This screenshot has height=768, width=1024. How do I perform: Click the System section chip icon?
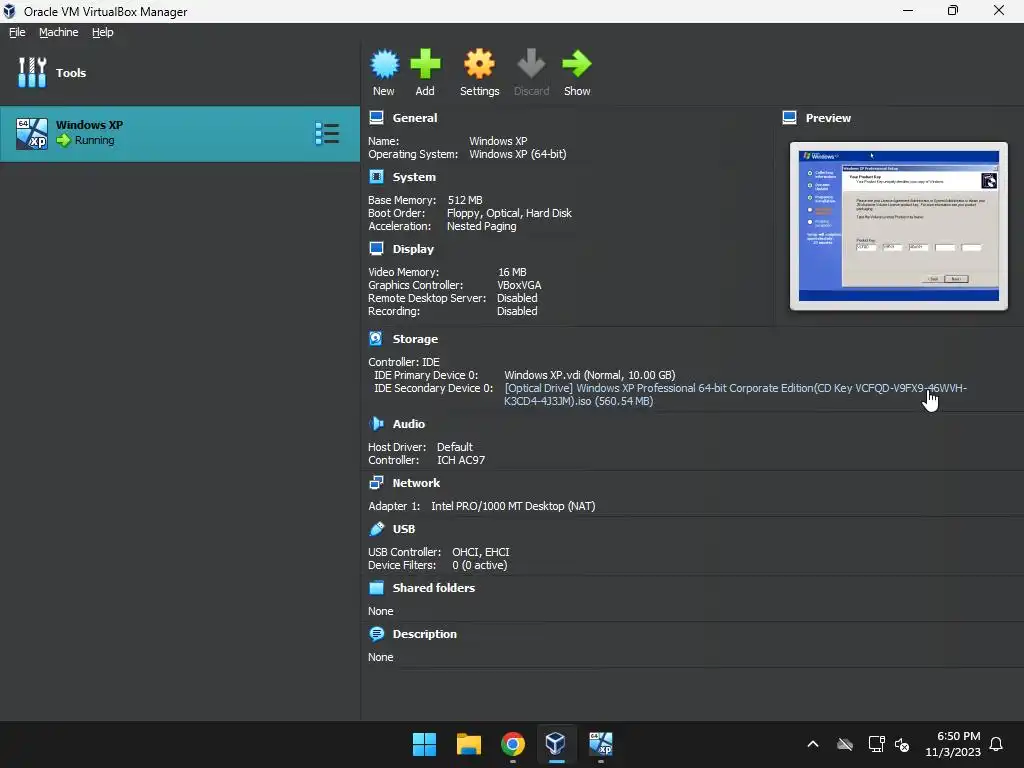point(376,177)
